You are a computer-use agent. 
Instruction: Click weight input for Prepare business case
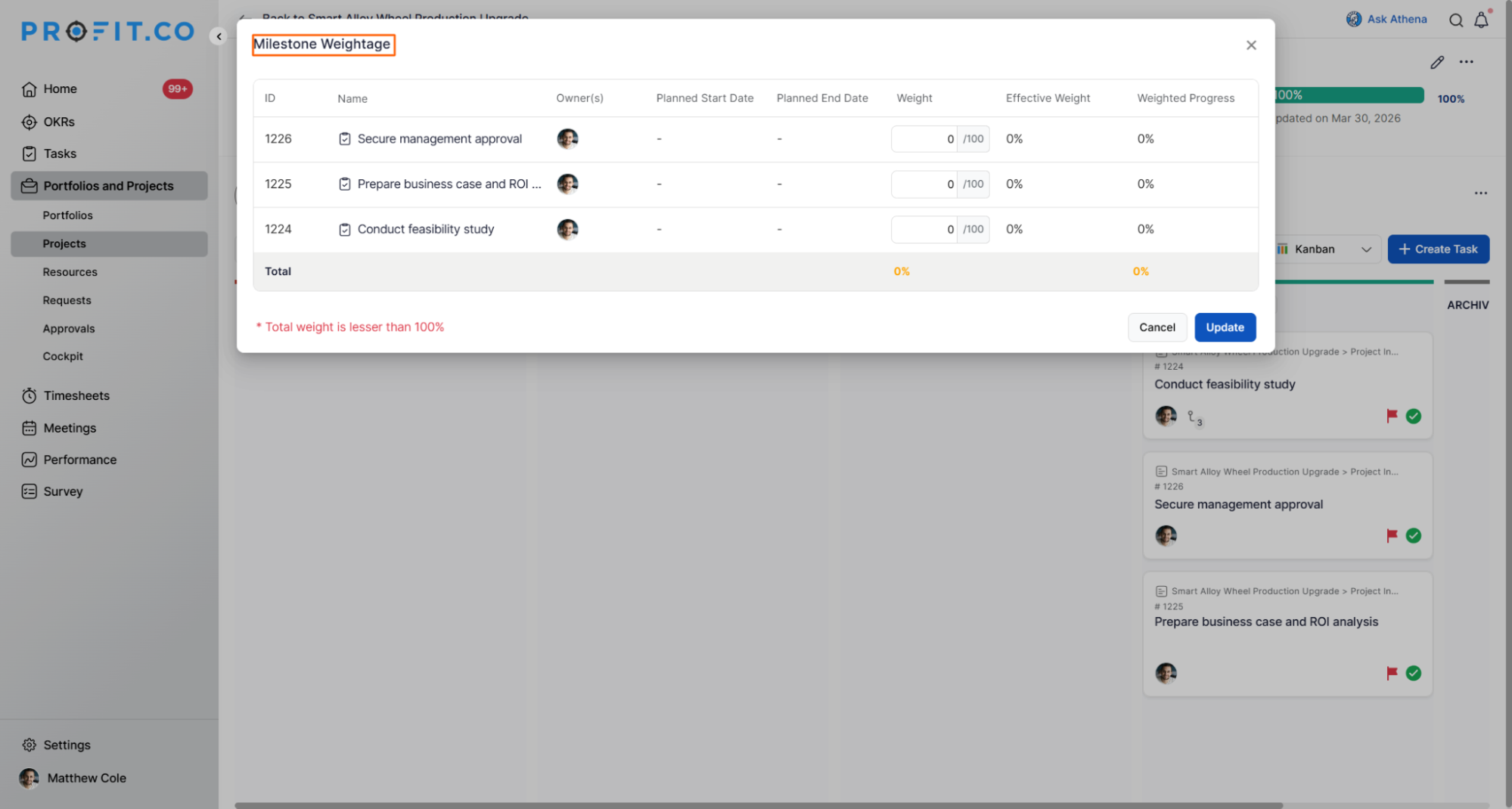(x=924, y=184)
